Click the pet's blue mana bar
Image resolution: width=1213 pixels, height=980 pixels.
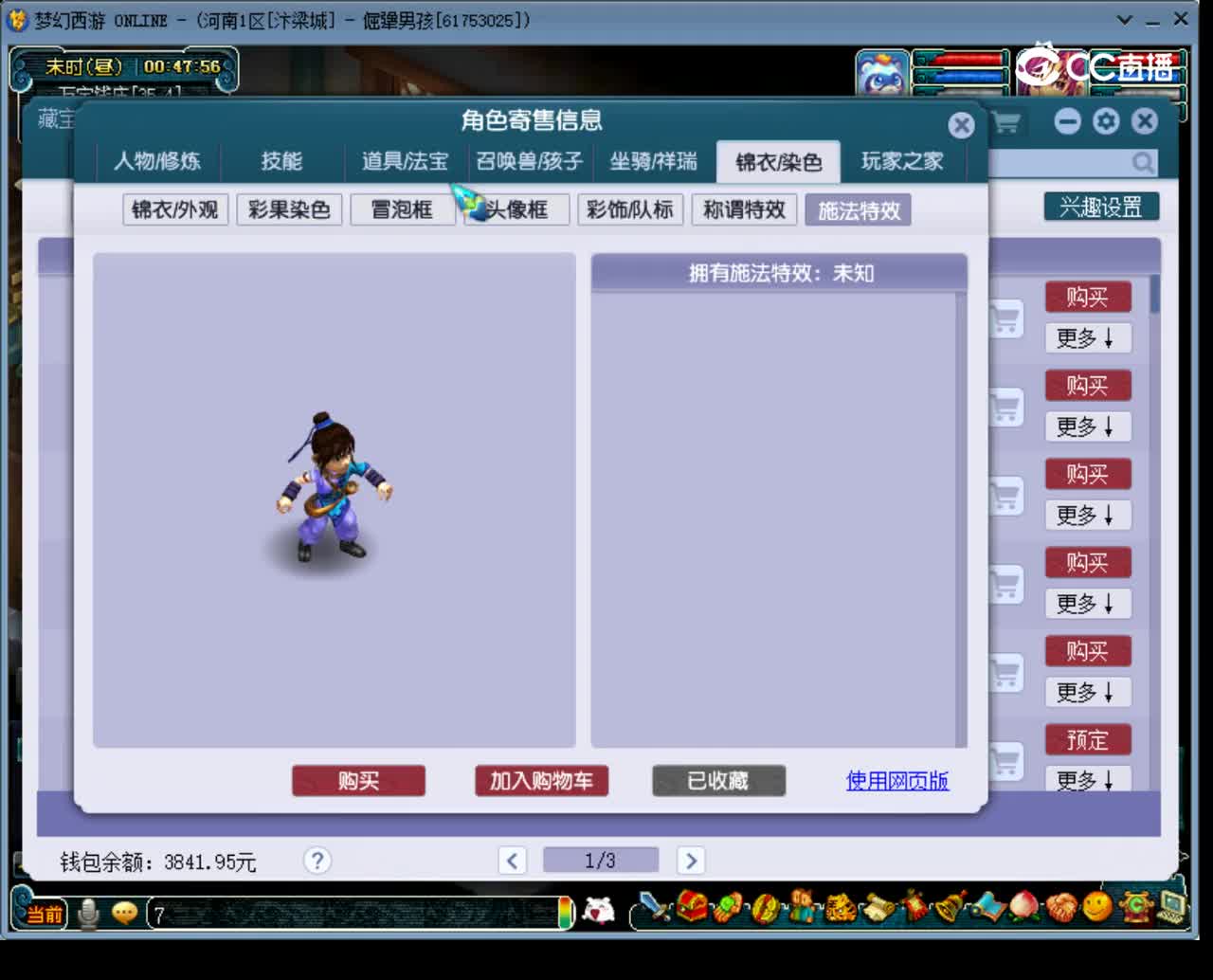click(x=960, y=78)
